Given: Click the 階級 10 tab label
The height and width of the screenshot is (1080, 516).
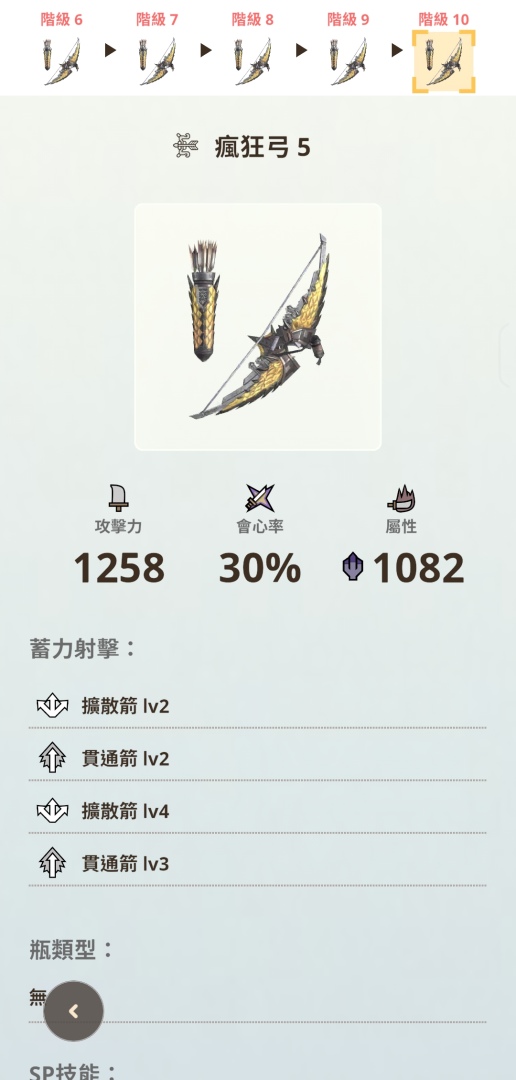Looking at the screenshot, I should (x=444, y=19).
